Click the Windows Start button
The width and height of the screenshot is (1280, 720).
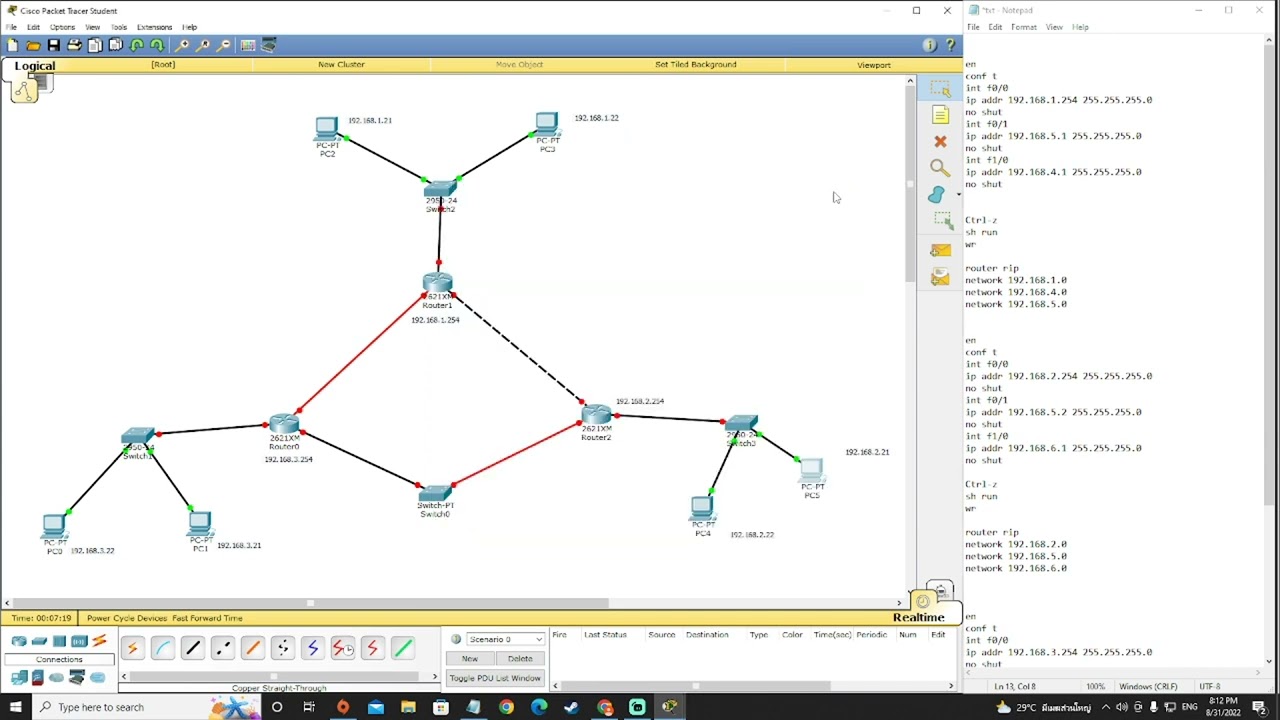click(x=15, y=707)
